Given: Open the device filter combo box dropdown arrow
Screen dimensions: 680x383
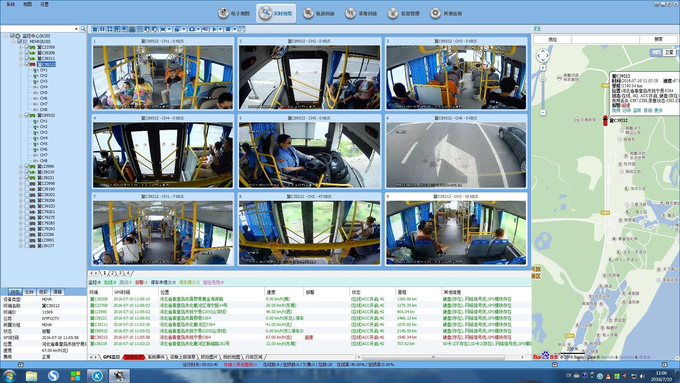Looking at the screenshot, I should tap(76, 29).
